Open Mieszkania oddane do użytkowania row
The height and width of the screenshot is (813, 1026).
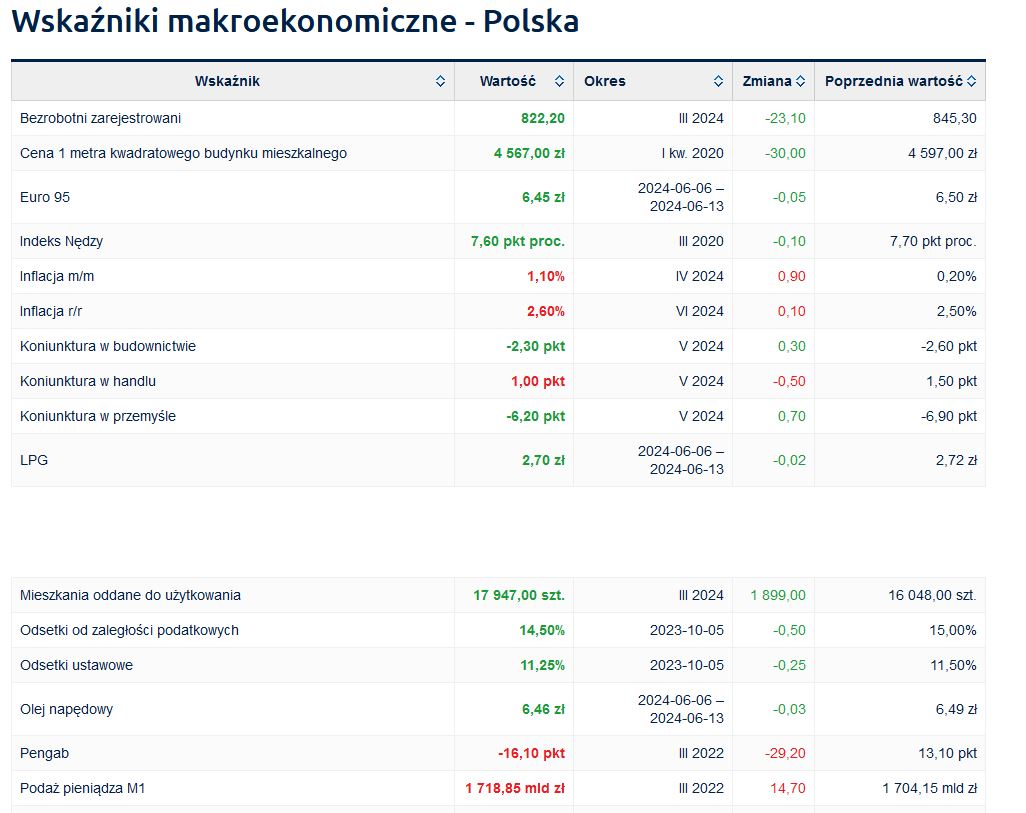[130, 595]
